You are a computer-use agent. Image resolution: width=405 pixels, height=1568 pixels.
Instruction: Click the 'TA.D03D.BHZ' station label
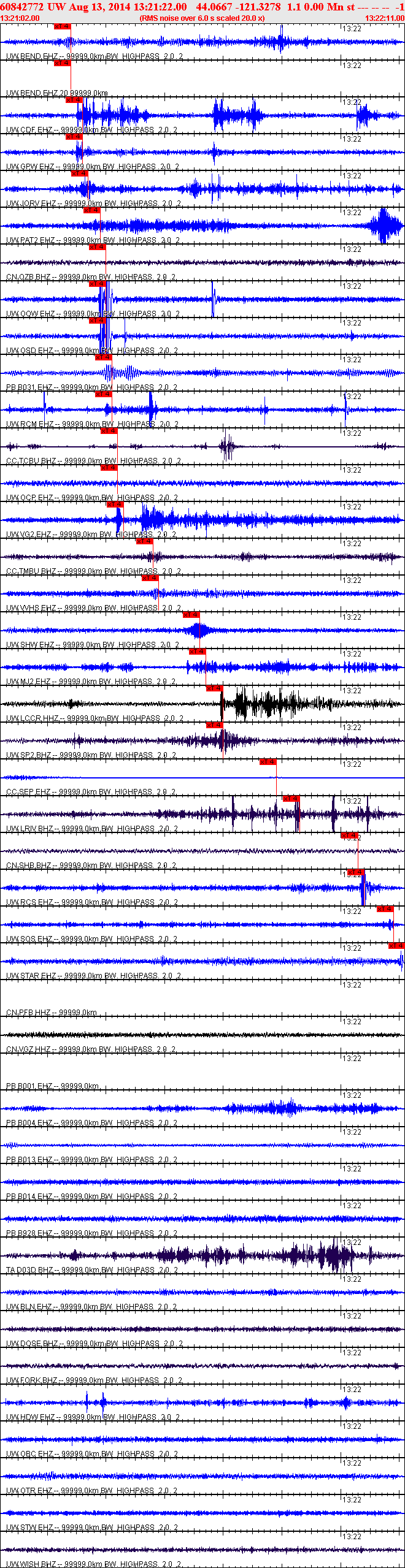[30, 1270]
